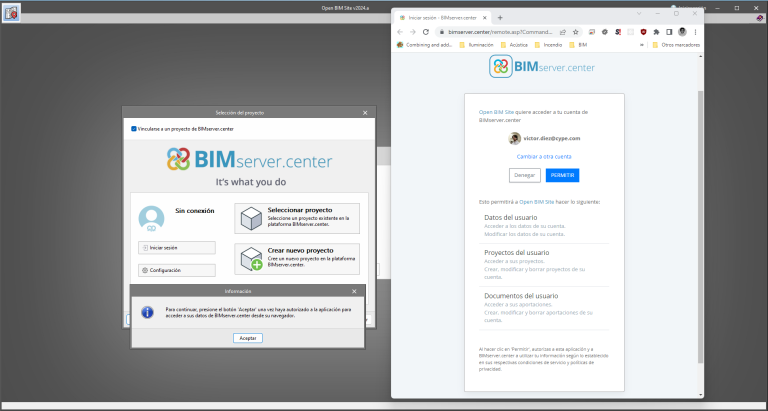Screen dimensions: 768x411
Task: Open the 'Otros marcadores' folder
Action: pos(676,45)
